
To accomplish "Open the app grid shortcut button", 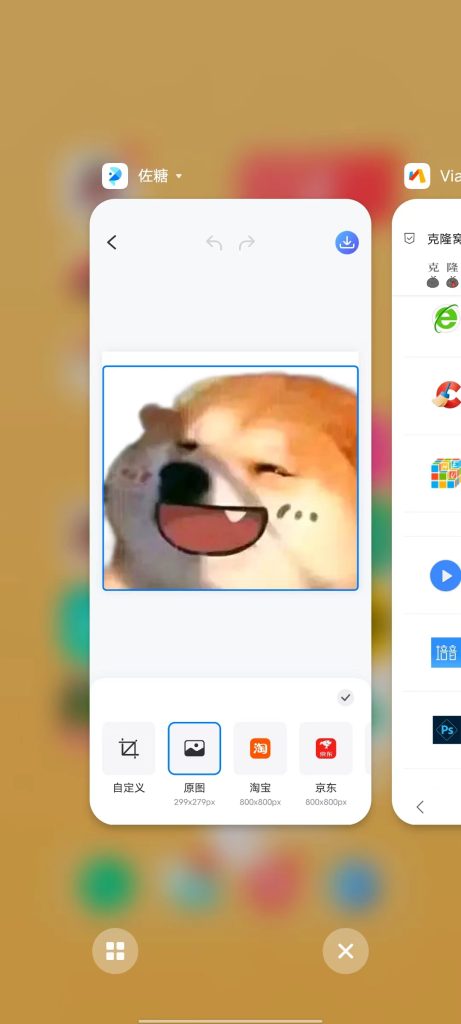I will point(115,951).
